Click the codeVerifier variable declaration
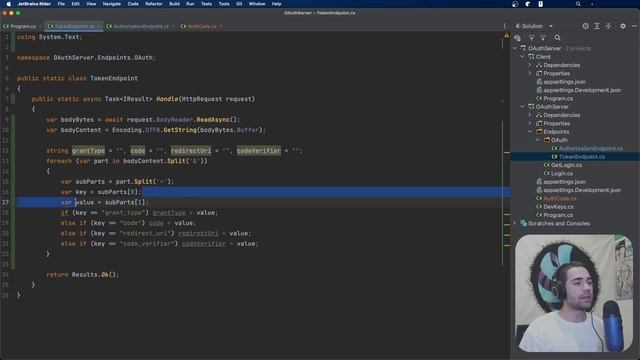This screenshot has height=360, width=640. tap(259, 151)
